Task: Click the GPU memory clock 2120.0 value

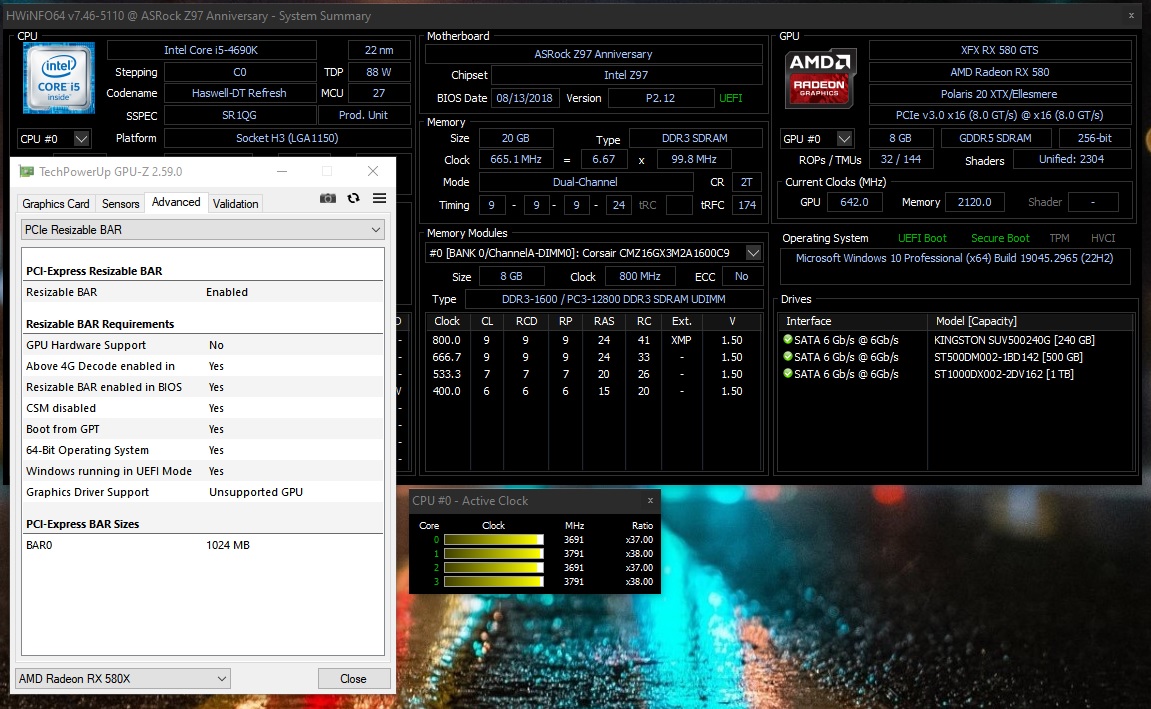Action: [974, 202]
